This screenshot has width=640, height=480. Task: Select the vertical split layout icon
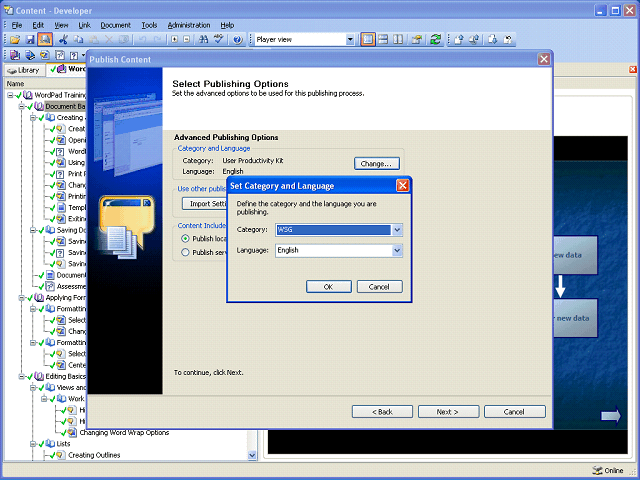[398, 39]
